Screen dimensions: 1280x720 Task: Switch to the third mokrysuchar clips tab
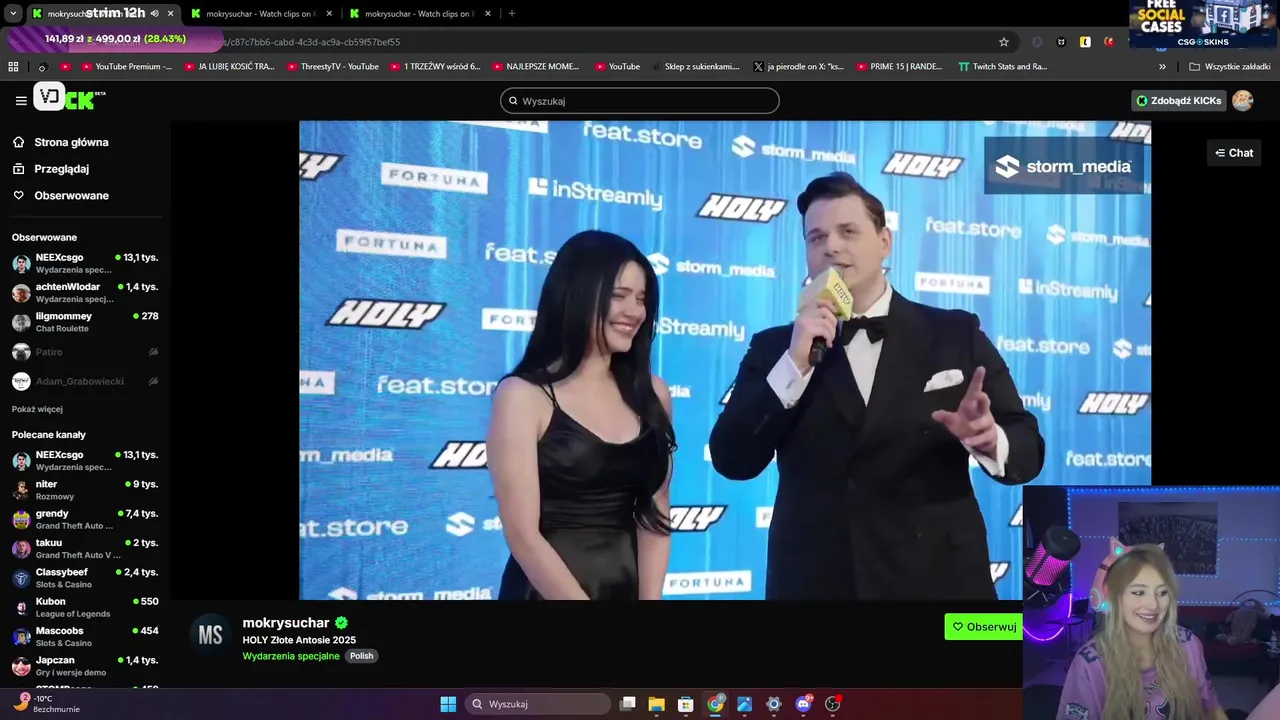(x=420, y=14)
